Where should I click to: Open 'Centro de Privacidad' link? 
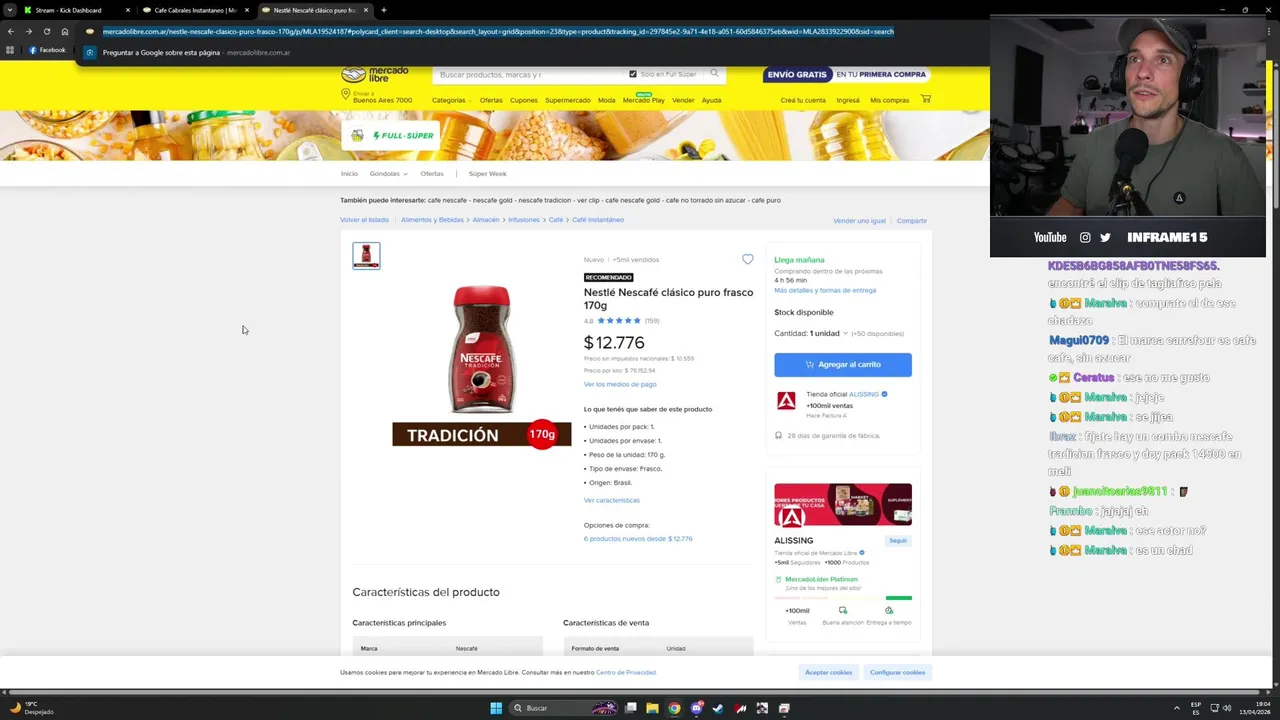626,673
